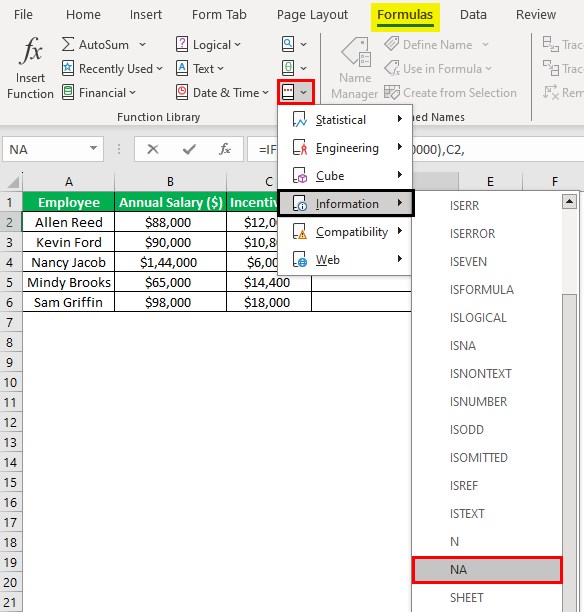
Task: Expand the Date & Time dropdown arrow
Action: pos(265,93)
